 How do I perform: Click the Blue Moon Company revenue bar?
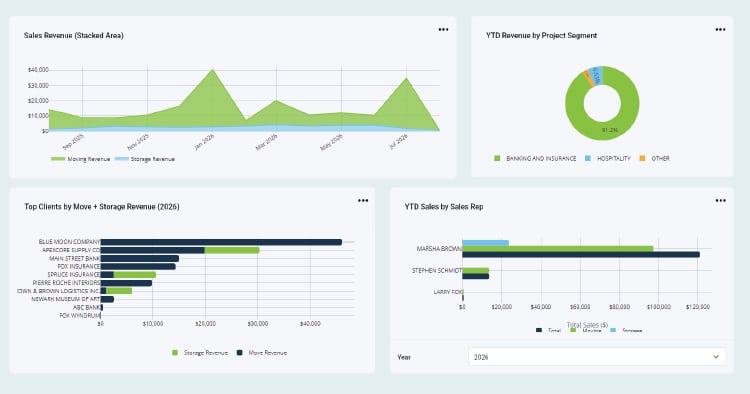(221, 242)
